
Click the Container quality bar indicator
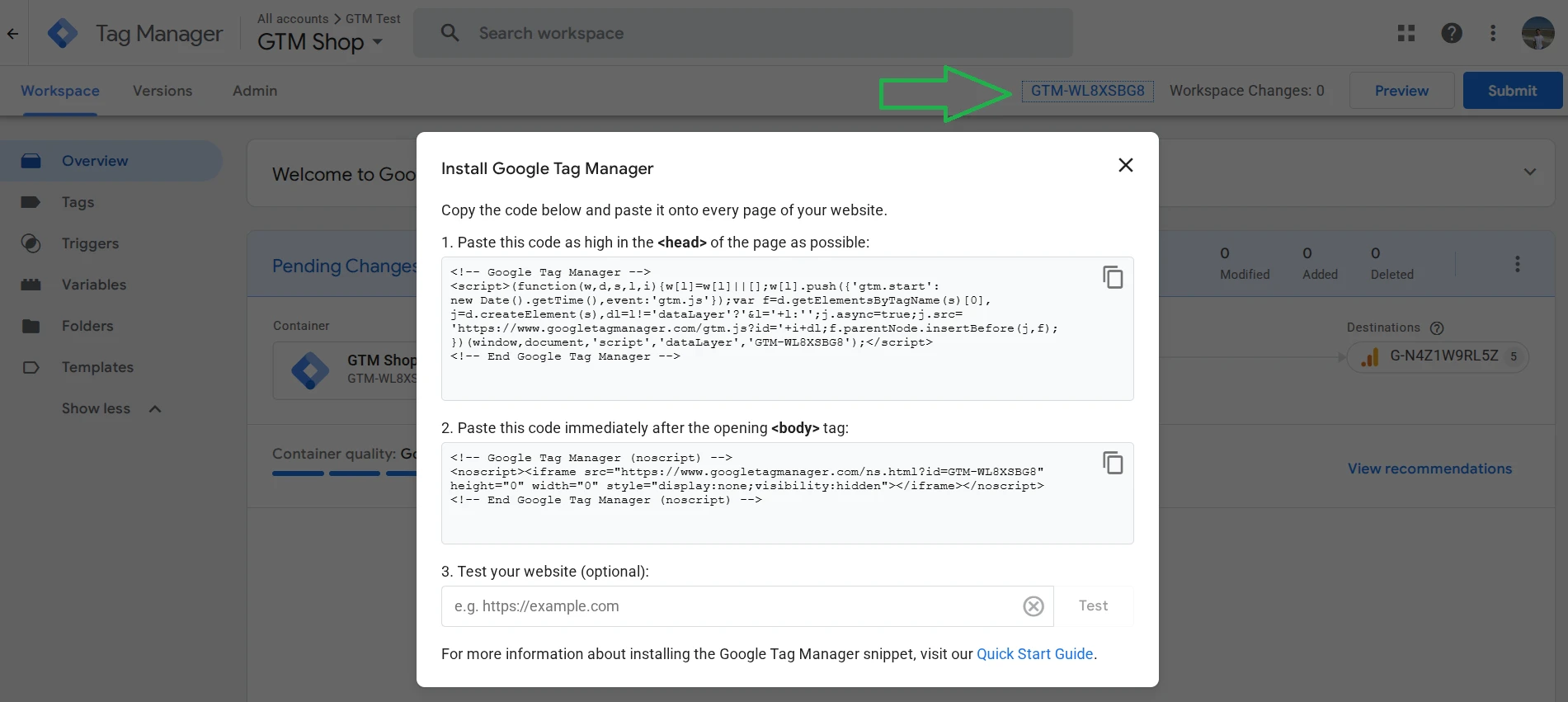345,473
